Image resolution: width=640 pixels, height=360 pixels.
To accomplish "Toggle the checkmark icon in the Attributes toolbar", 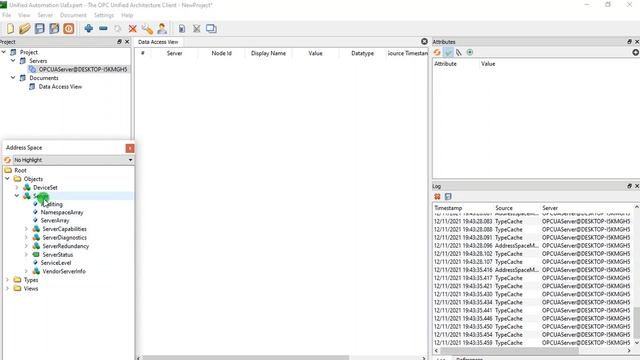I will (448, 52).
